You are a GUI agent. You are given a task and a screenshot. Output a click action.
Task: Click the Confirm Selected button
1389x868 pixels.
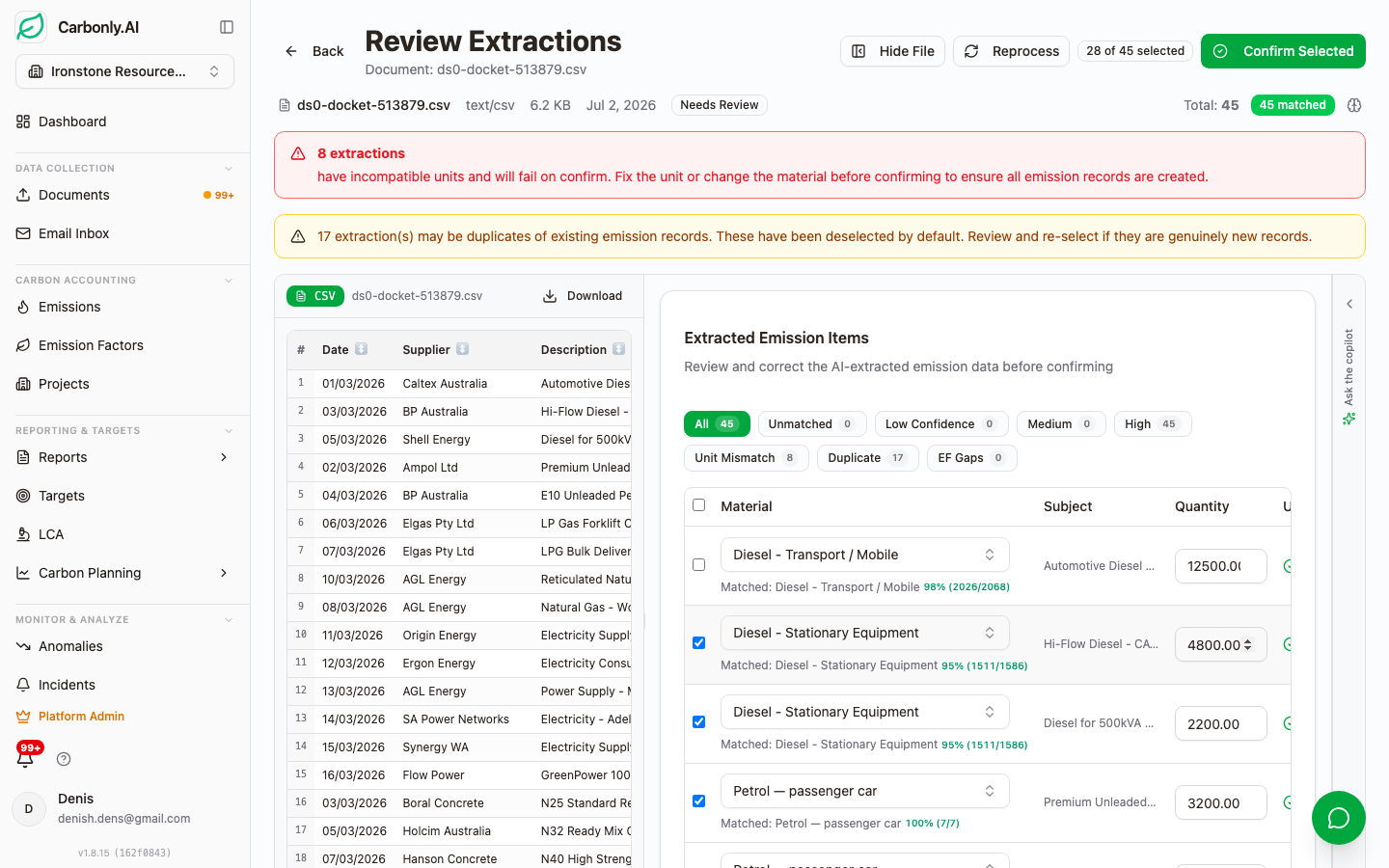click(1283, 51)
